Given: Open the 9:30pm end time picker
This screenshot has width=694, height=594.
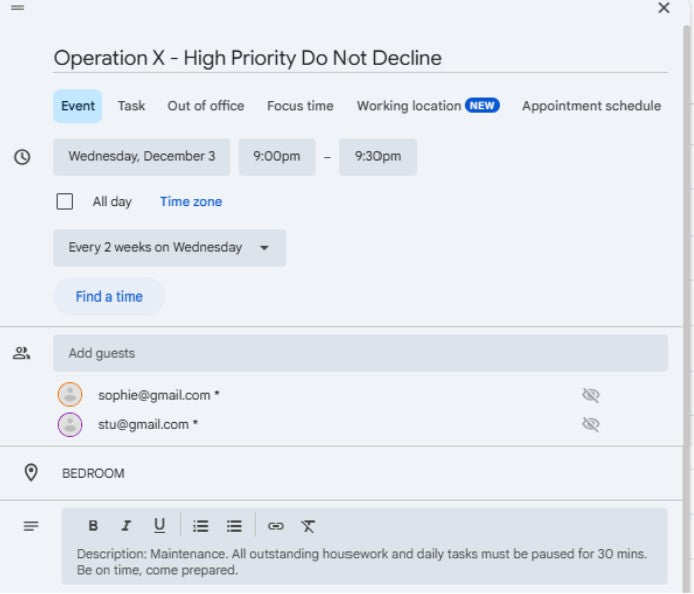Looking at the screenshot, I should [x=377, y=157].
